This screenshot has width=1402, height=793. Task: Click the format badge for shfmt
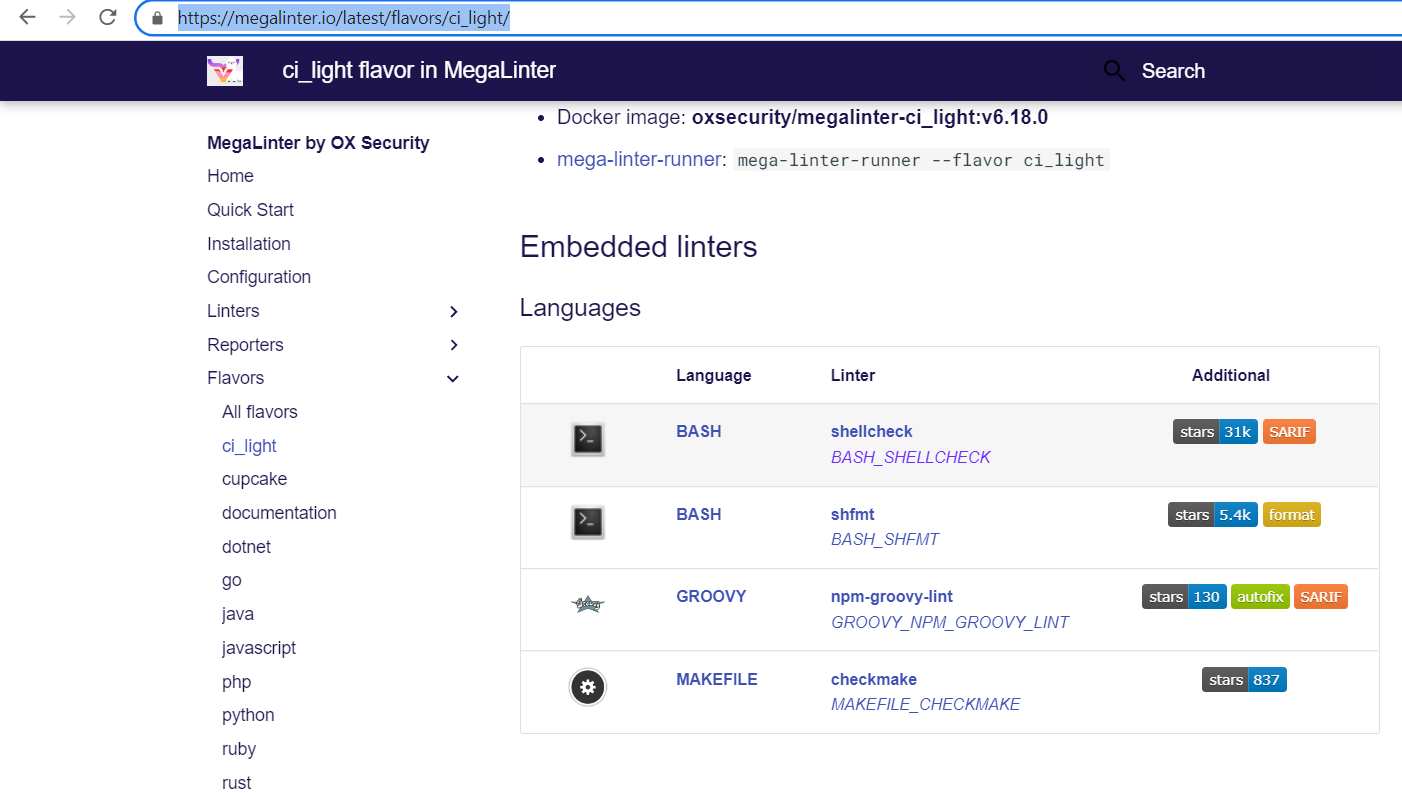pos(1292,515)
